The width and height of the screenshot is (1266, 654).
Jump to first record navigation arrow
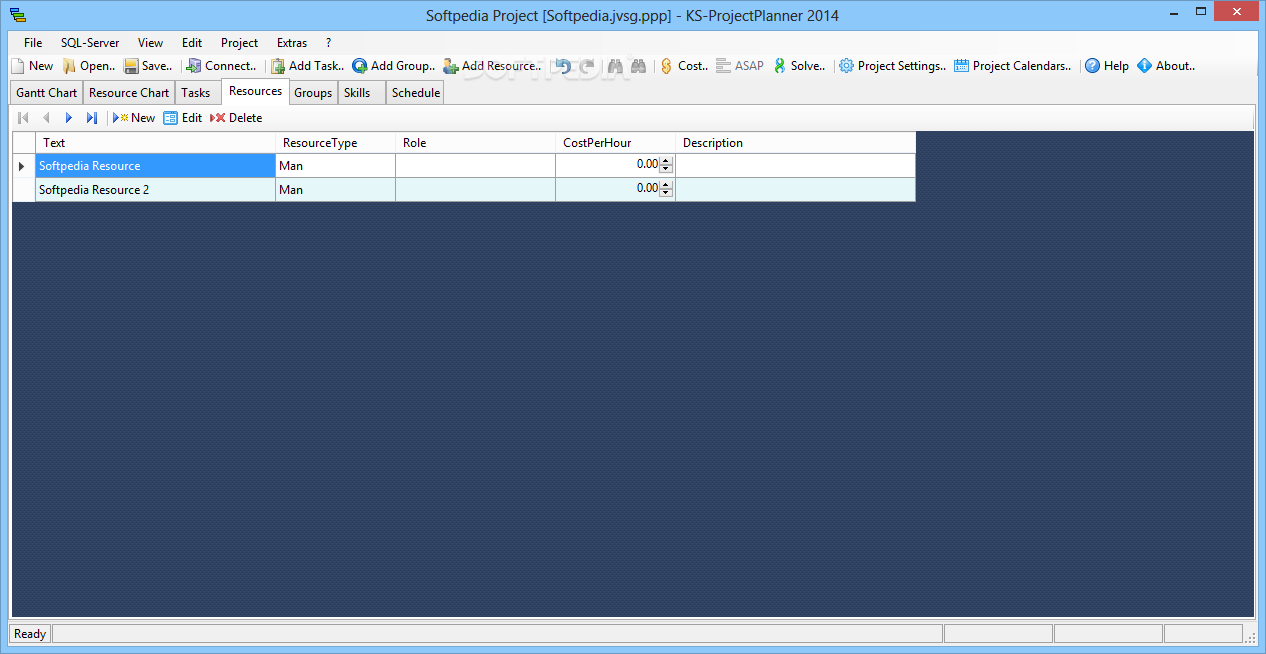[23, 118]
